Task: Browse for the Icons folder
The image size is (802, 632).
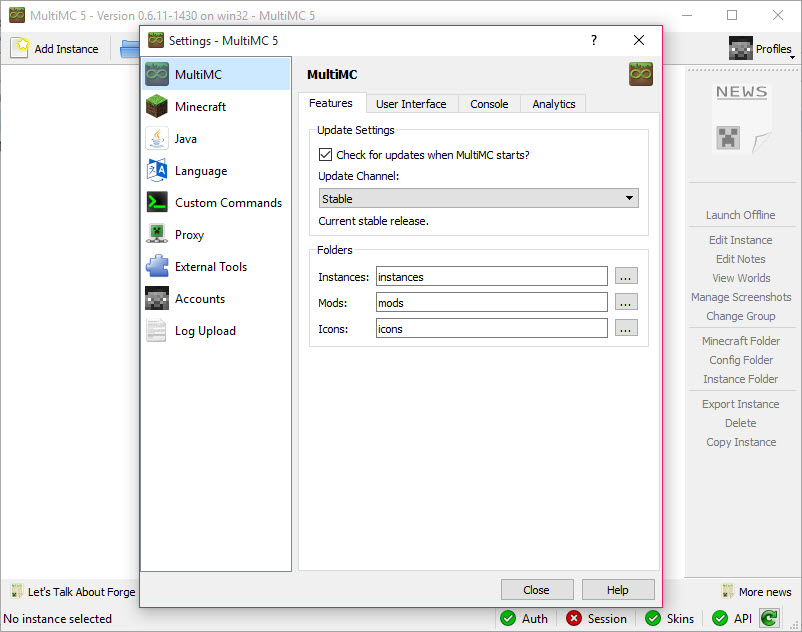Action: point(626,328)
